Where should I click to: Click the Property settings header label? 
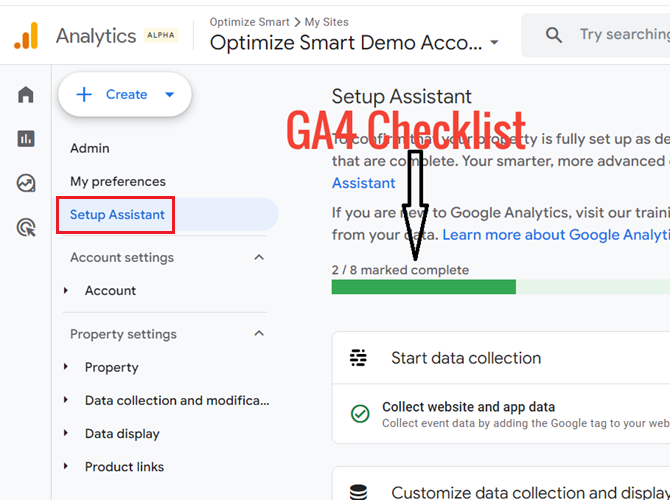(123, 334)
